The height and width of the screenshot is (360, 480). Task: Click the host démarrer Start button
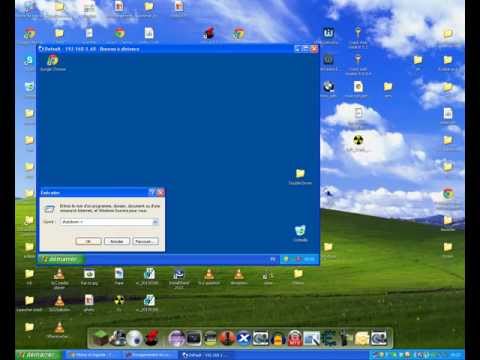40,355
